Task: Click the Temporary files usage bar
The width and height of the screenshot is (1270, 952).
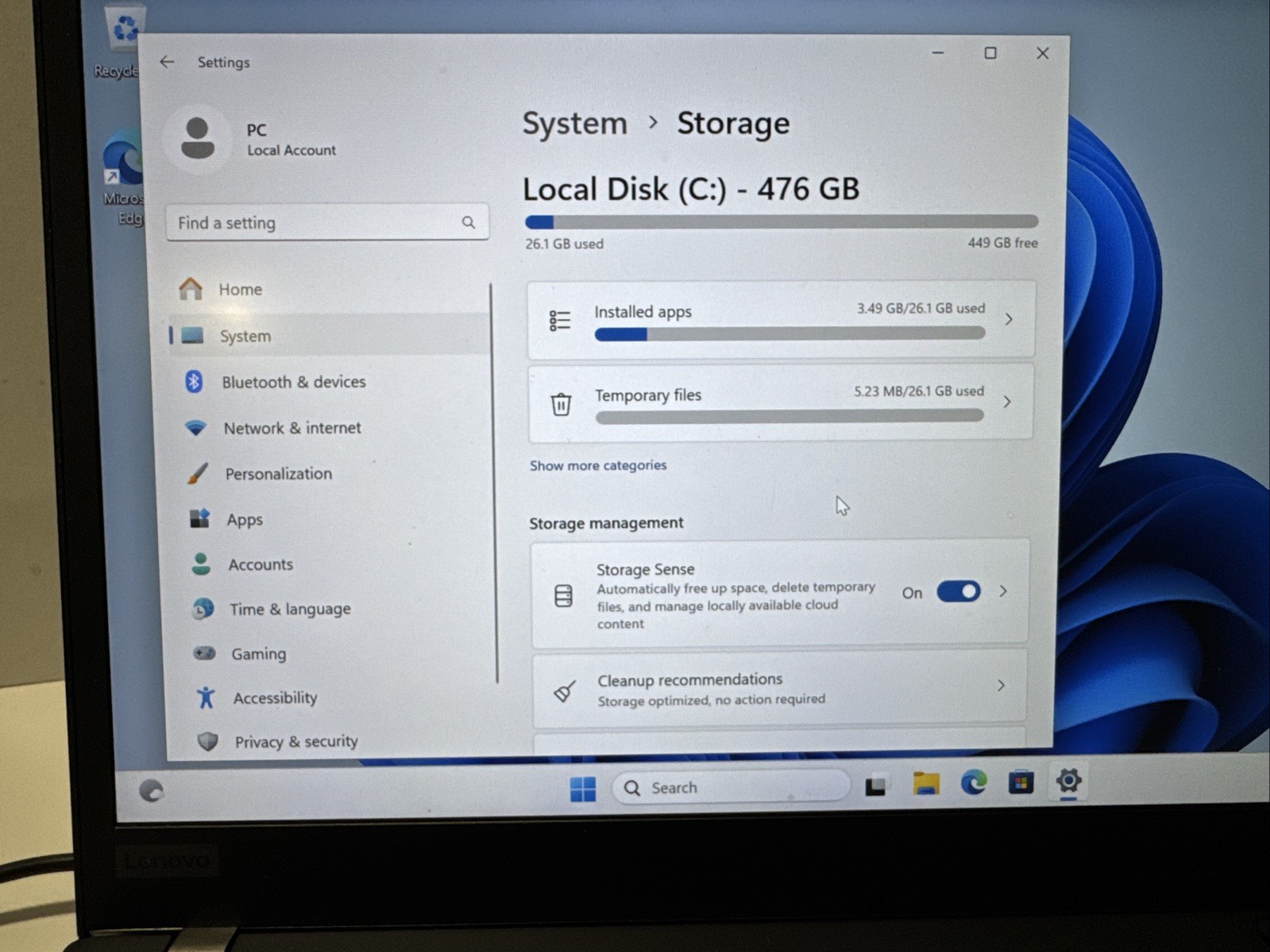Action: pyautogui.click(x=789, y=417)
